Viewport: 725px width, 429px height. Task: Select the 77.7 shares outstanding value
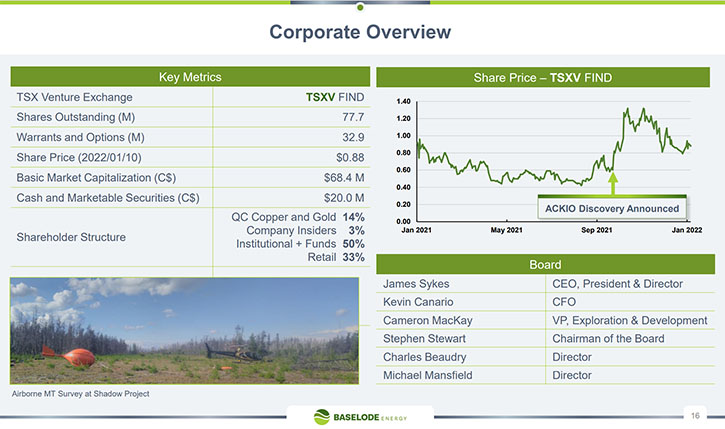click(353, 117)
